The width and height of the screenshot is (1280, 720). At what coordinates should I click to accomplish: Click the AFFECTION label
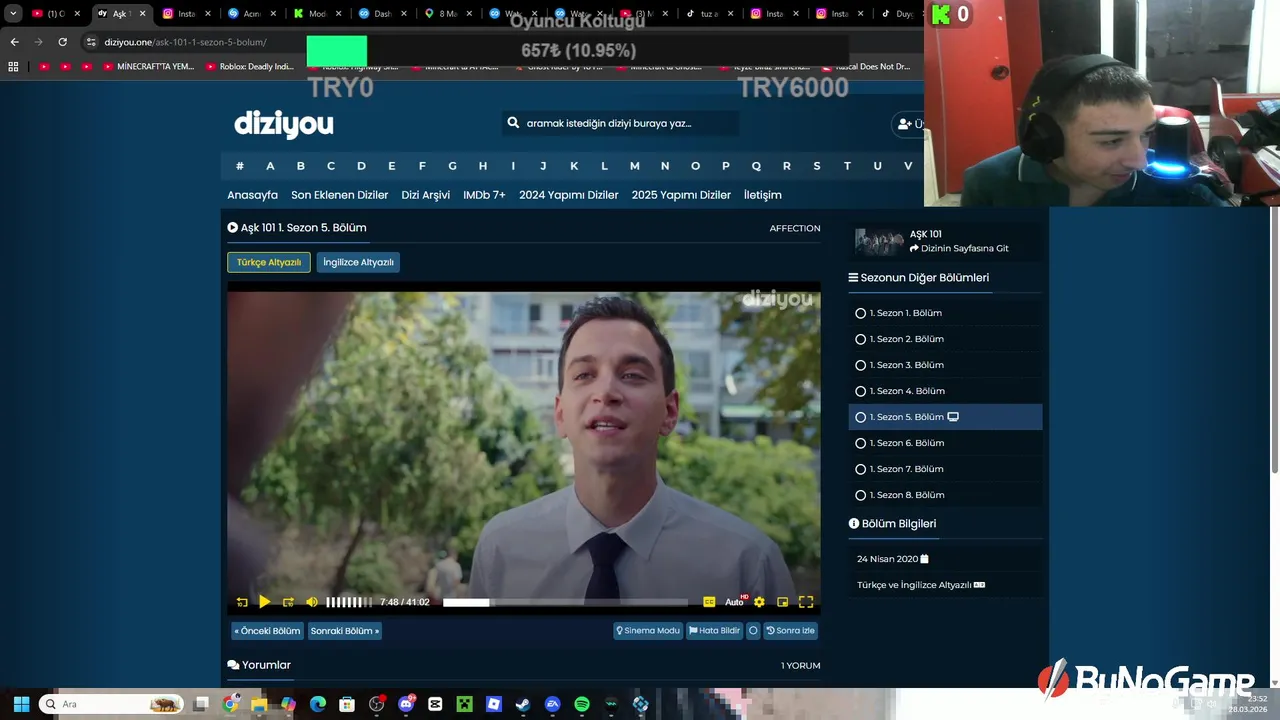[795, 228]
